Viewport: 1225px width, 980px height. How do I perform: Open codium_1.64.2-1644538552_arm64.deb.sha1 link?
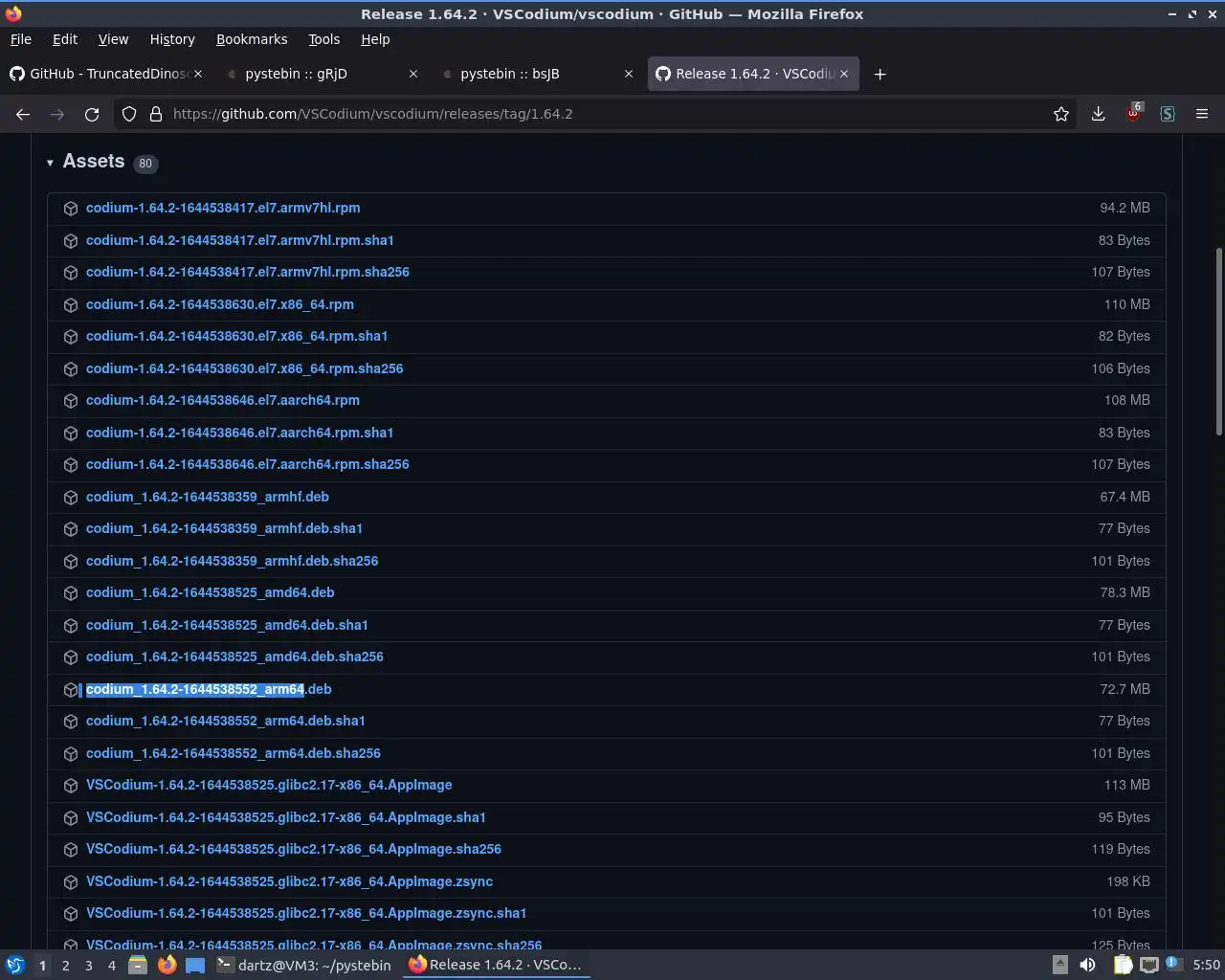226,721
